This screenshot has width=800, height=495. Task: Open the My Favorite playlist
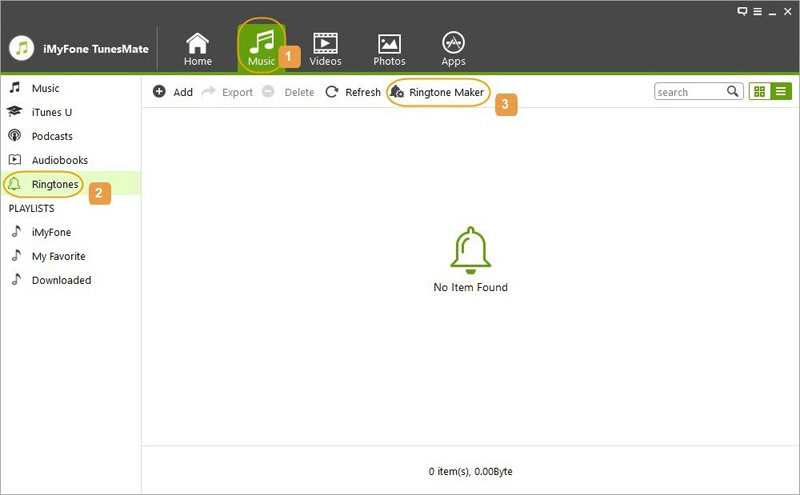71,256
